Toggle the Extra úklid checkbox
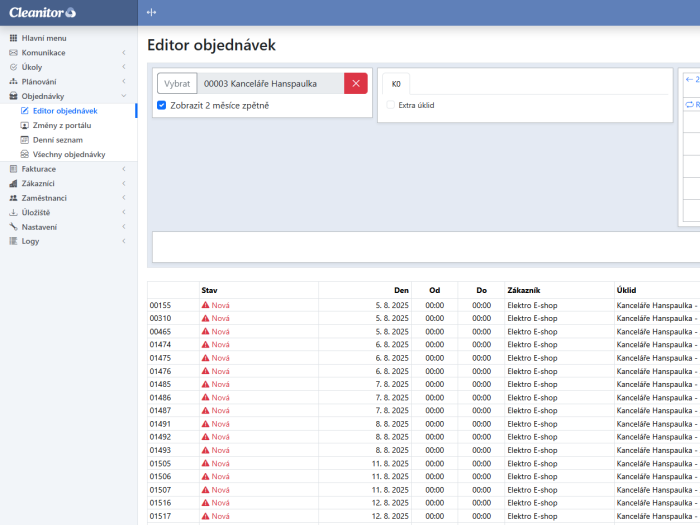700x525 pixels. [390, 105]
